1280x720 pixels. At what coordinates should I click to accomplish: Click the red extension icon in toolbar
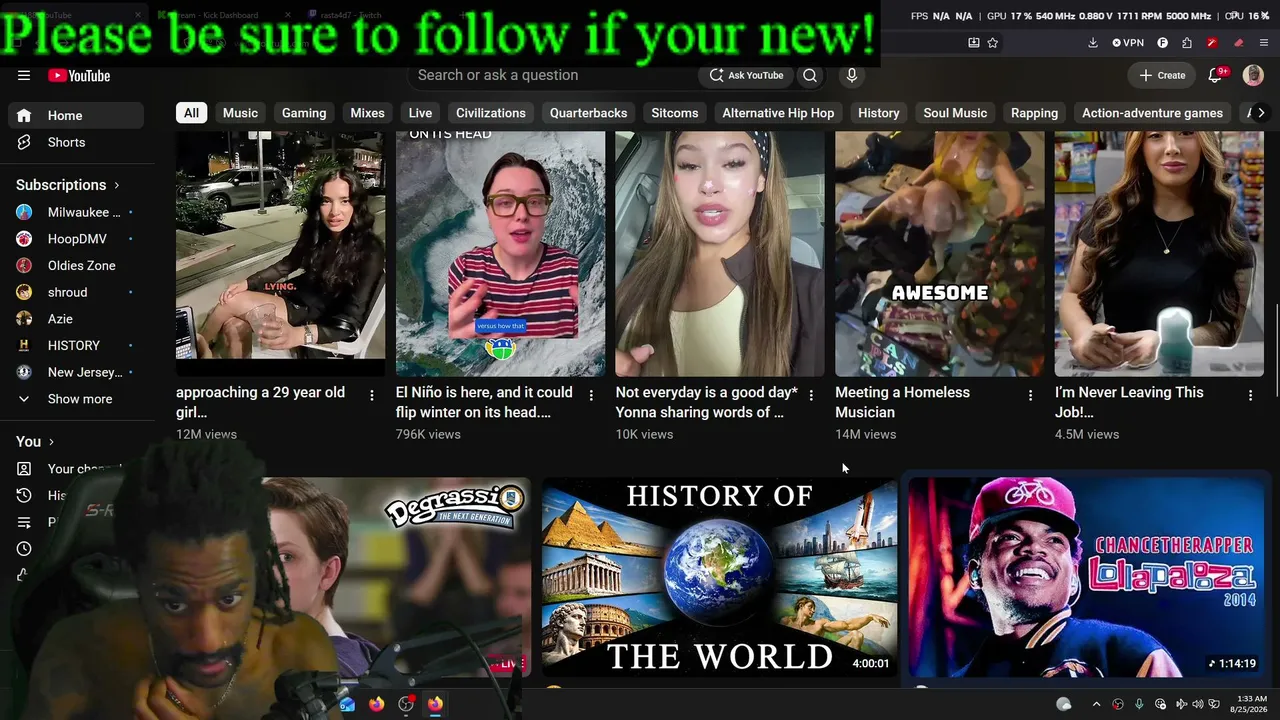(x=1212, y=43)
